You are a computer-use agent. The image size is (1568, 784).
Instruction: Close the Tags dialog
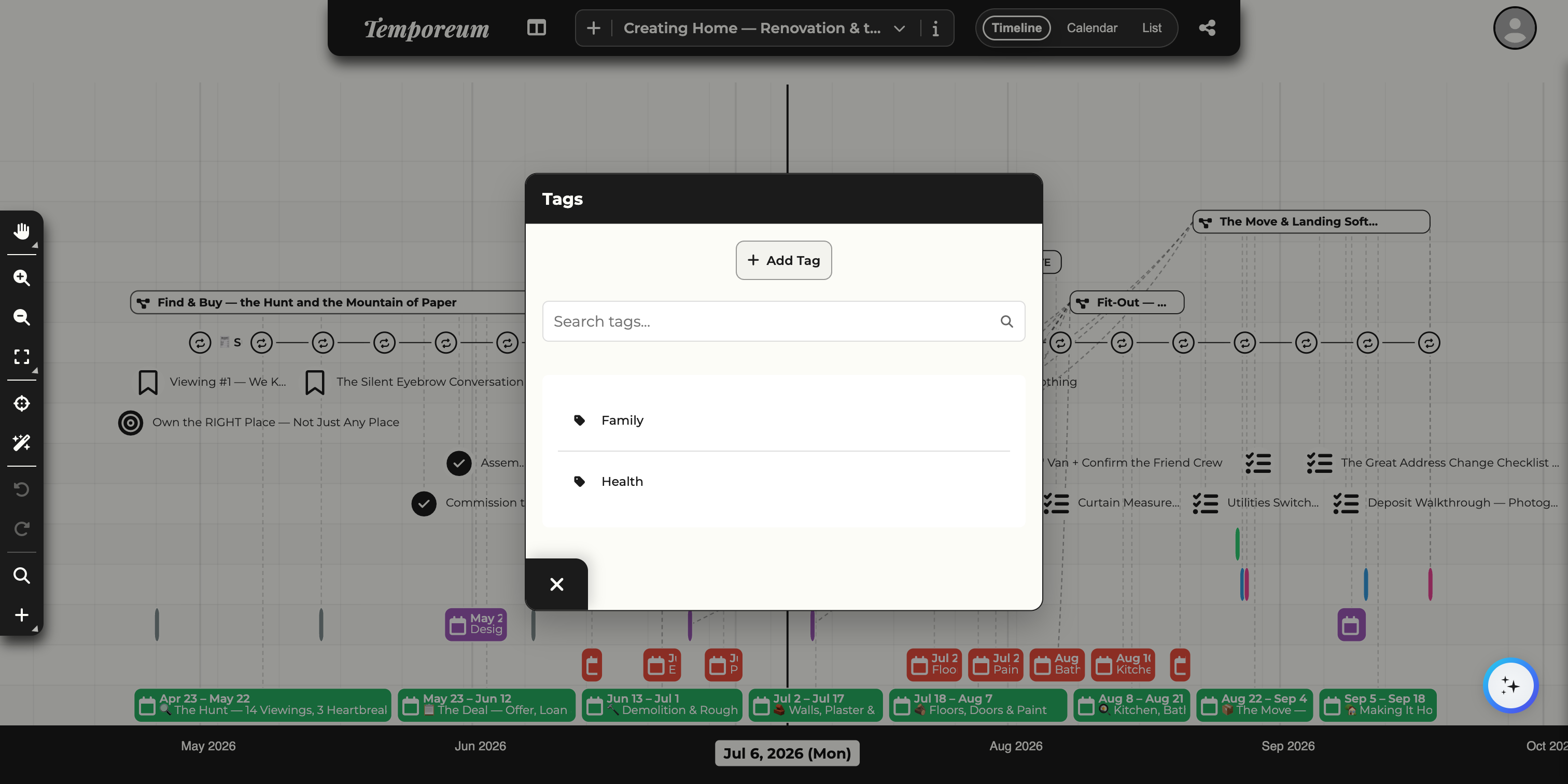556,584
